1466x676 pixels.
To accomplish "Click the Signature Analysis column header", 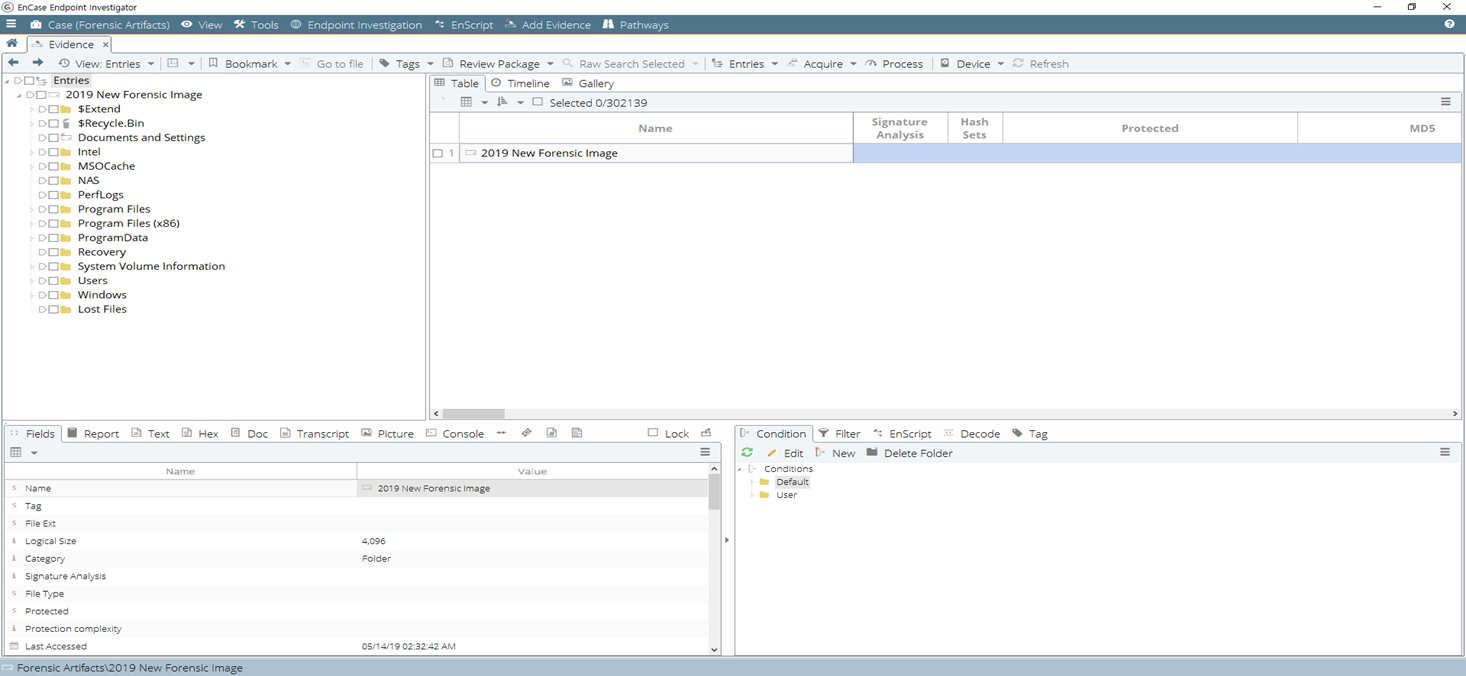I will [900, 128].
